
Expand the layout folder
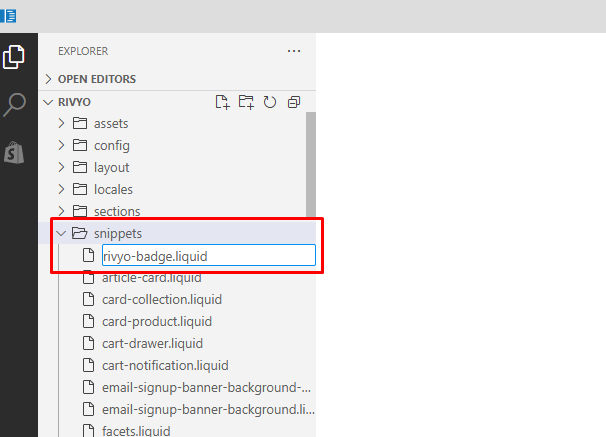click(x=61, y=167)
